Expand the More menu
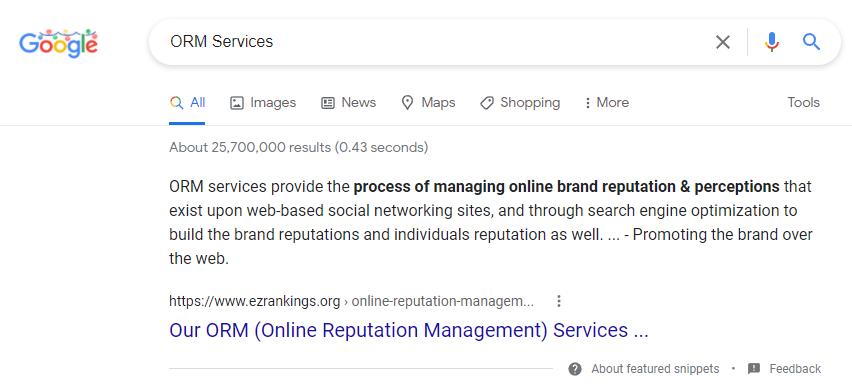Image resolution: width=852 pixels, height=391 pixels. (x=606, y=103)
